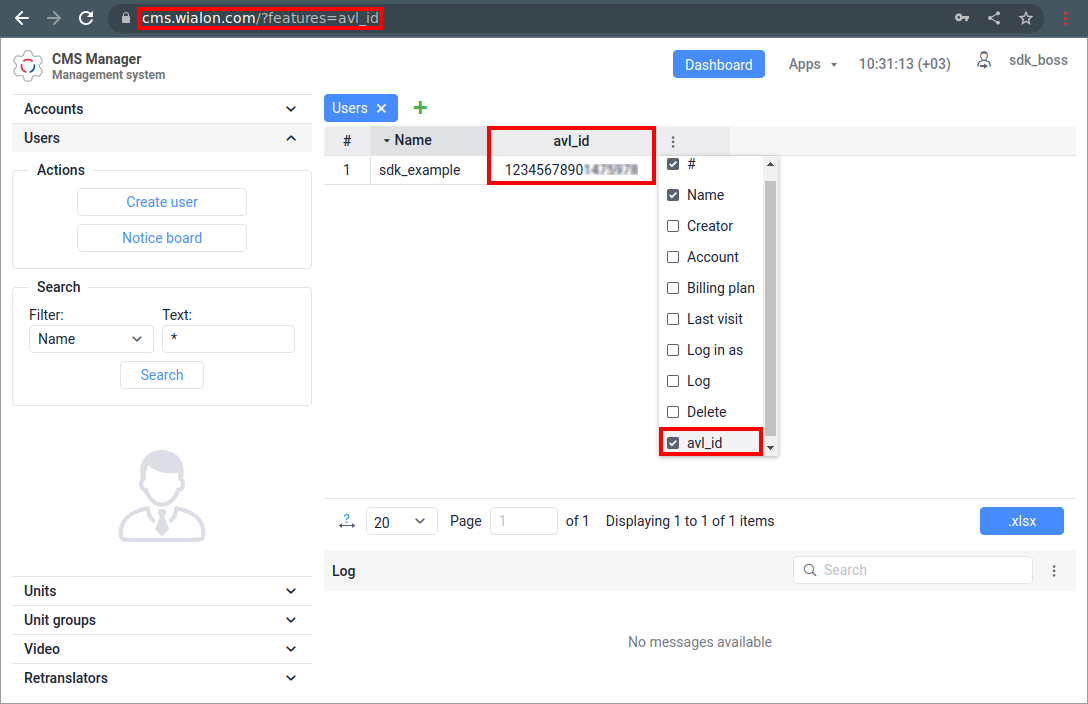Click the Page number input field
This screenshot has height=704, width=1088.
[x=524, y=522]
